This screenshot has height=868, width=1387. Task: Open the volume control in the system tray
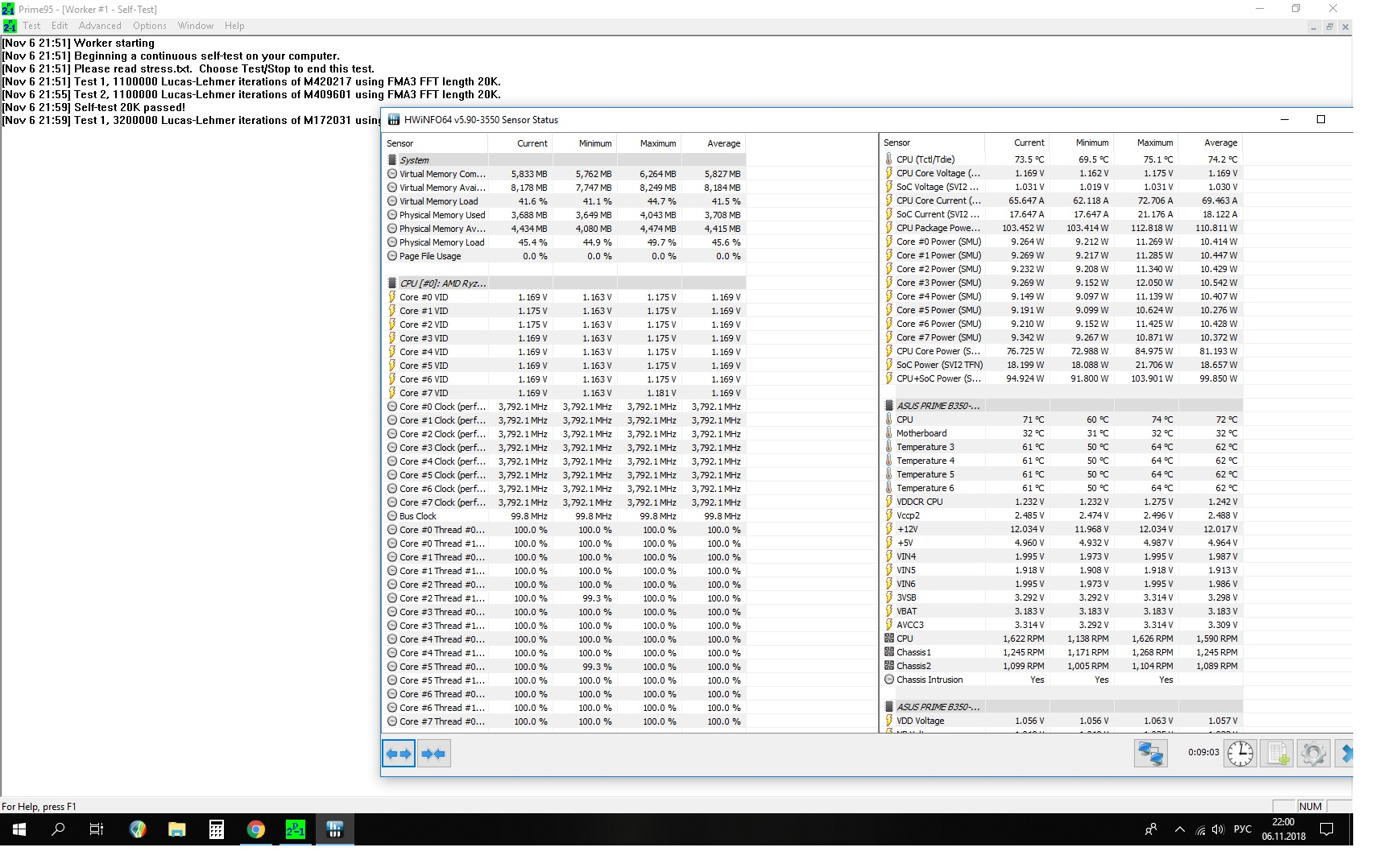1218,829
